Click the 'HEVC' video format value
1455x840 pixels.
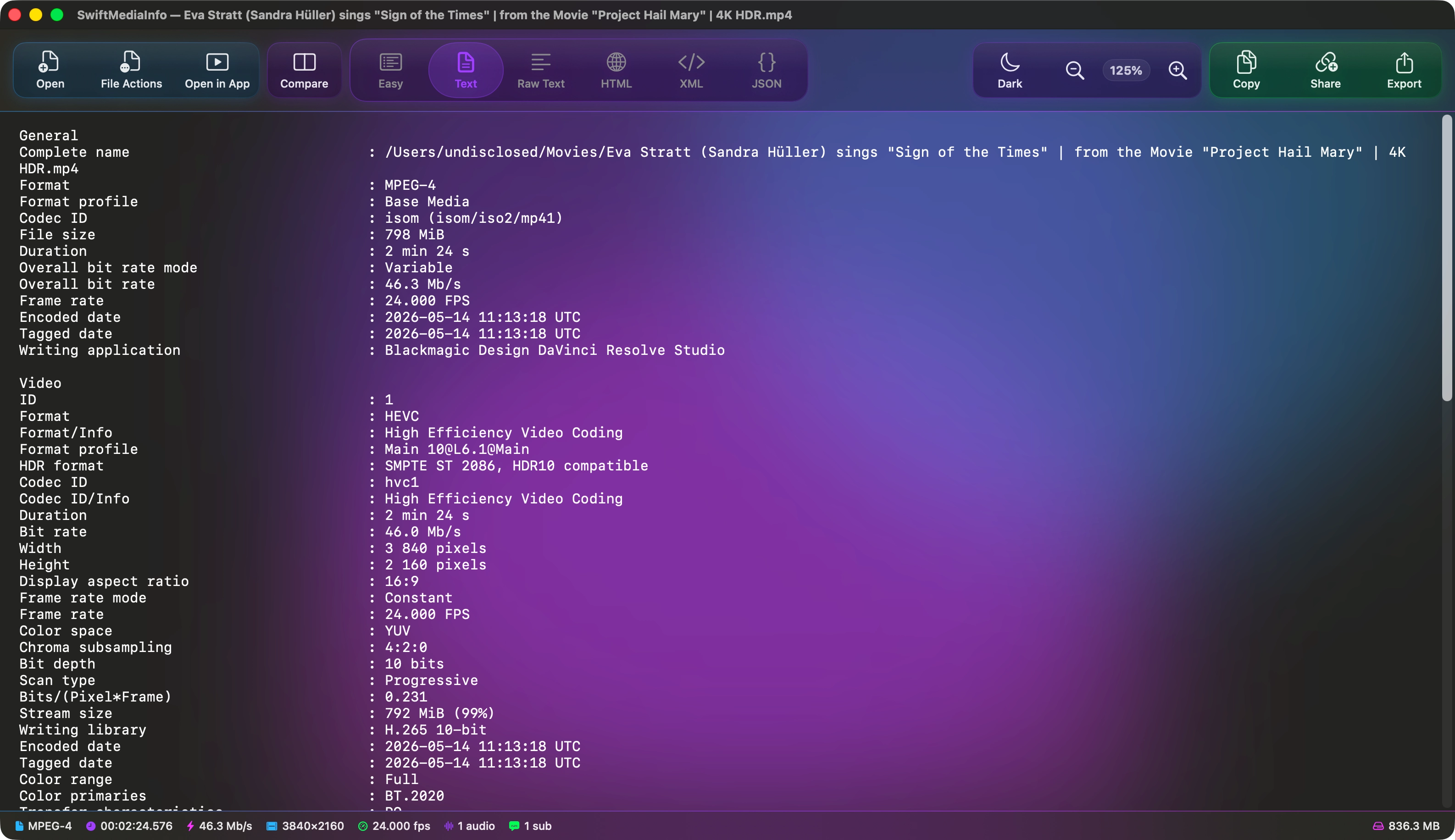pyautogui.click(x=402, y=416)
